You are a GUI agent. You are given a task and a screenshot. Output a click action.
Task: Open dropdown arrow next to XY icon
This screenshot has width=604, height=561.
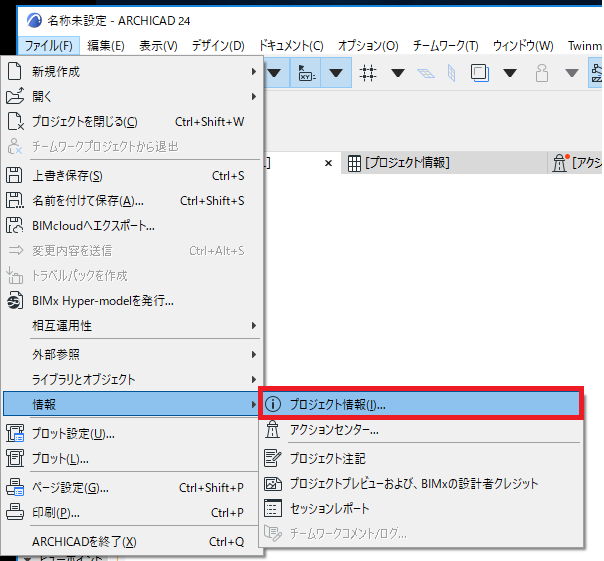[336, 72]
